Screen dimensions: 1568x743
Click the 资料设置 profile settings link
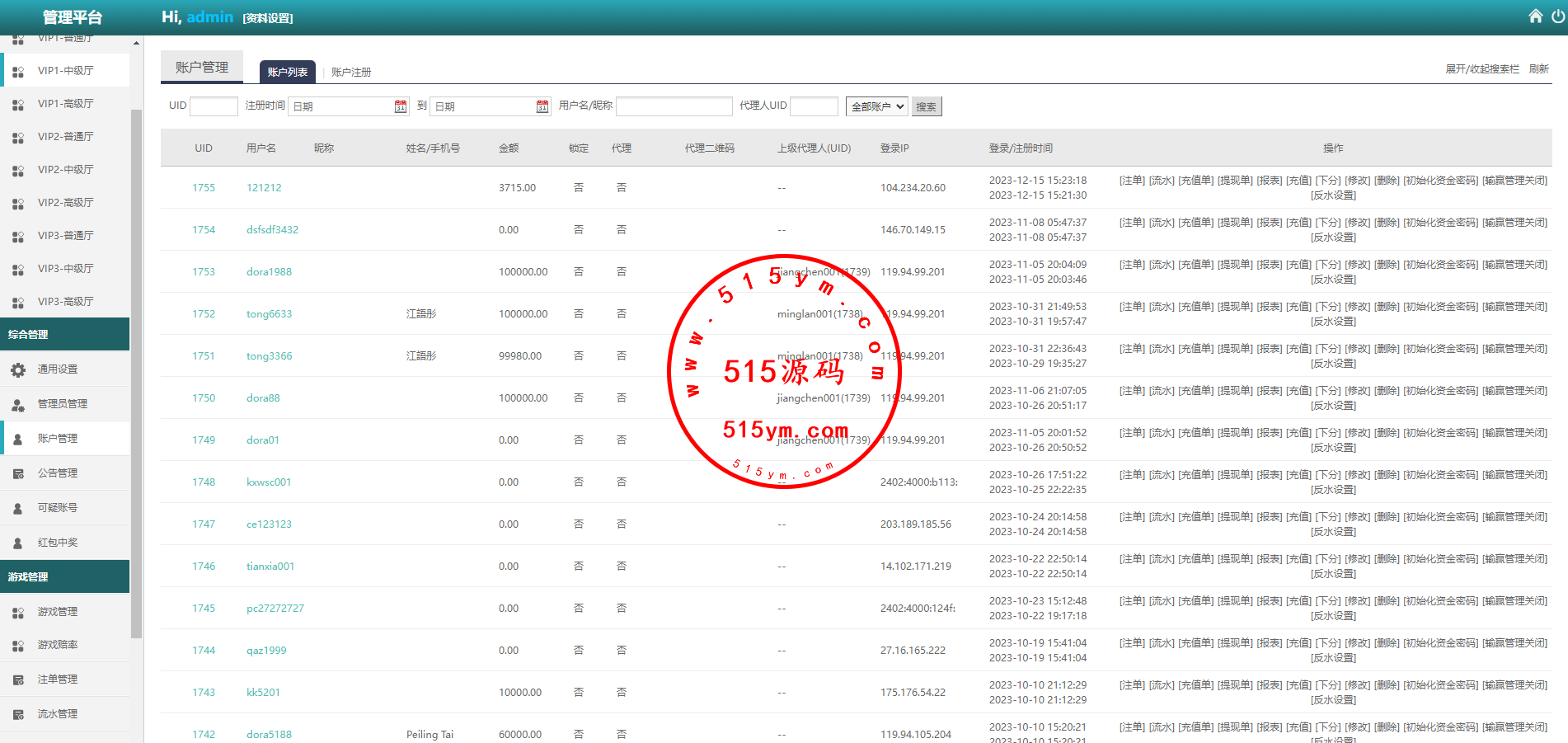pos(268,18)
